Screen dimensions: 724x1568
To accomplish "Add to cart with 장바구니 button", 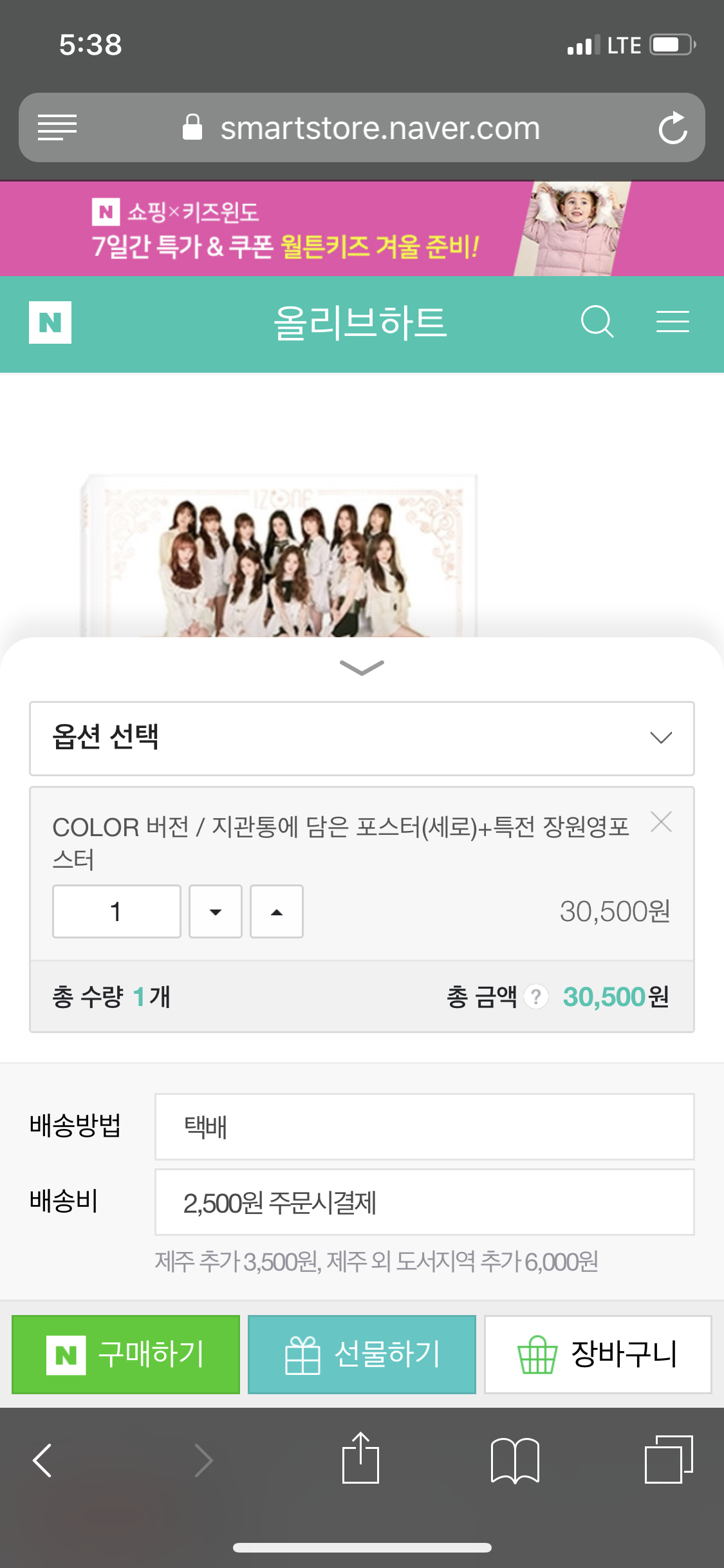I will click(x=598, y=1354).
